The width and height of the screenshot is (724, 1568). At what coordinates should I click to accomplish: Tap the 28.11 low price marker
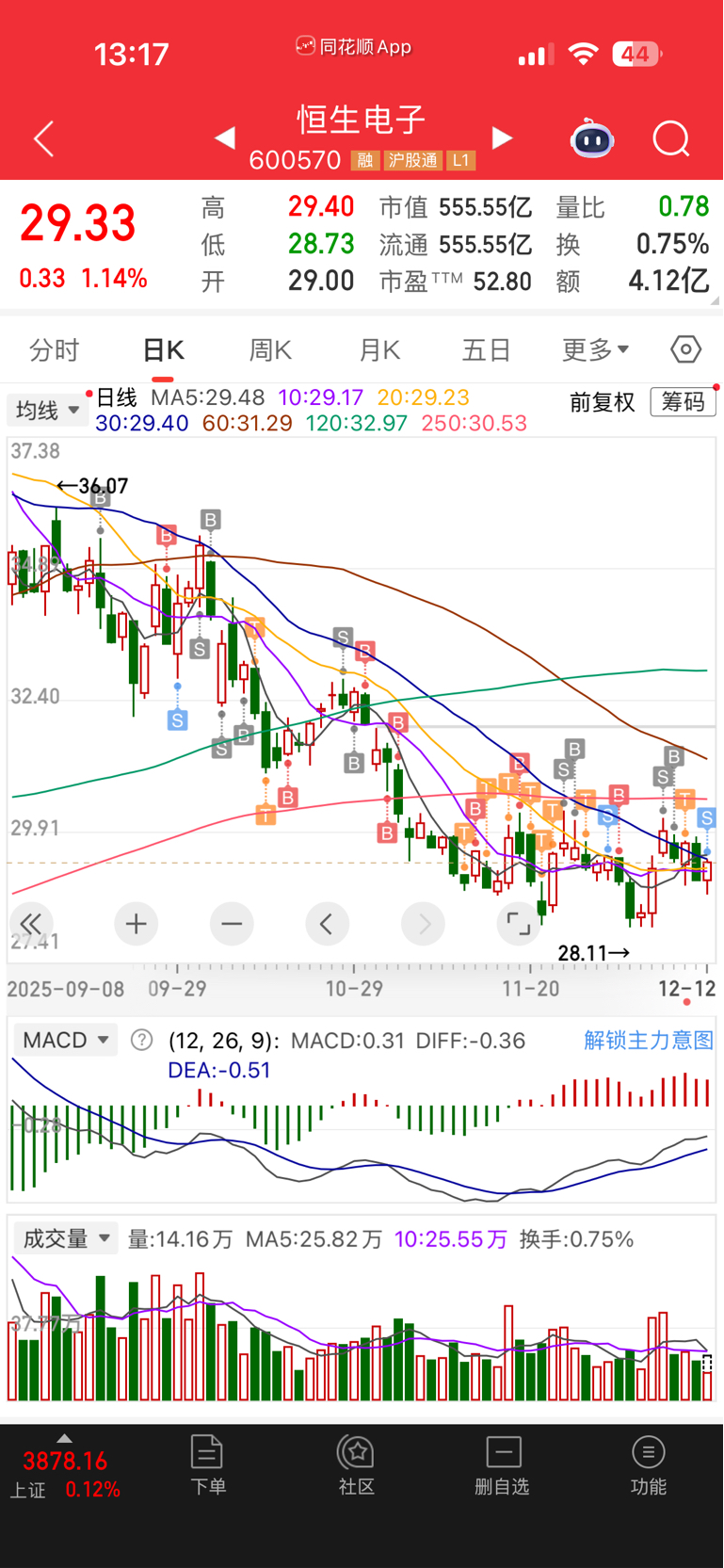tap(594, 953)
